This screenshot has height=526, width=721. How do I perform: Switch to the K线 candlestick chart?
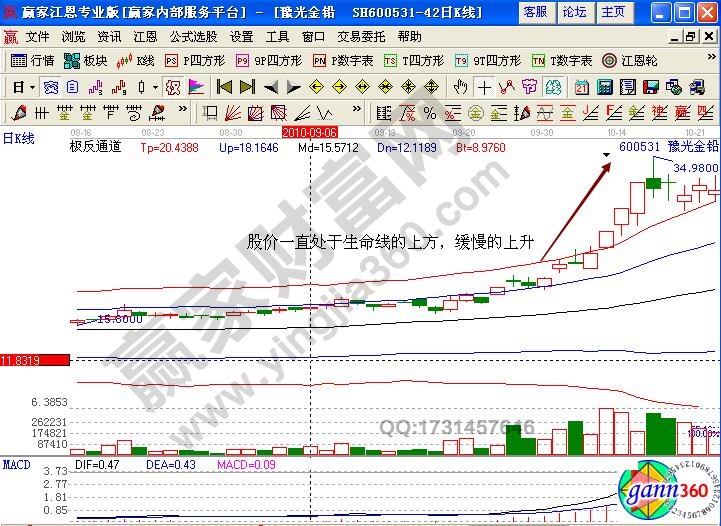(136, 60)
